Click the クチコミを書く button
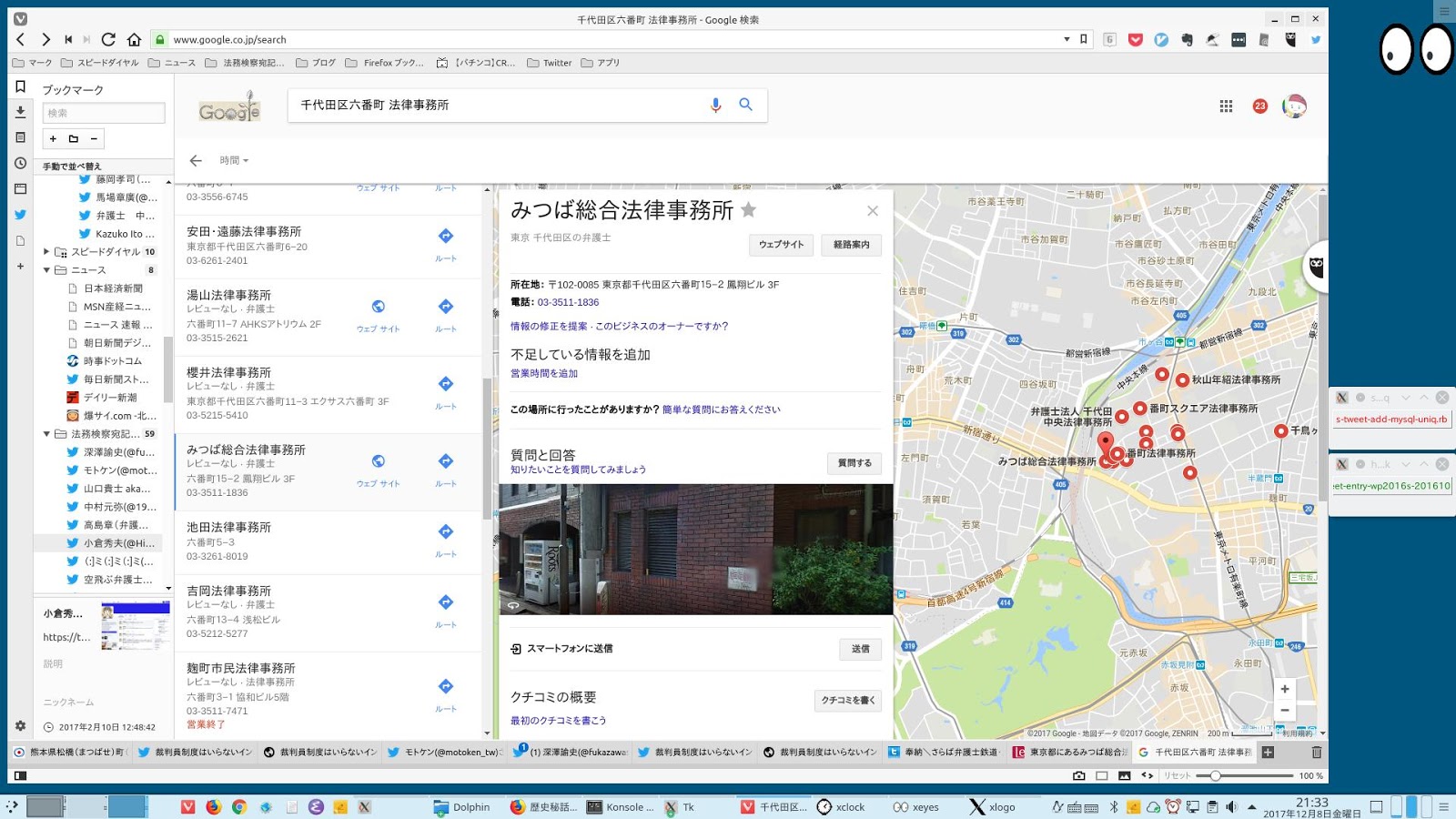This screenshot has height=819, width=1456. 848,700
